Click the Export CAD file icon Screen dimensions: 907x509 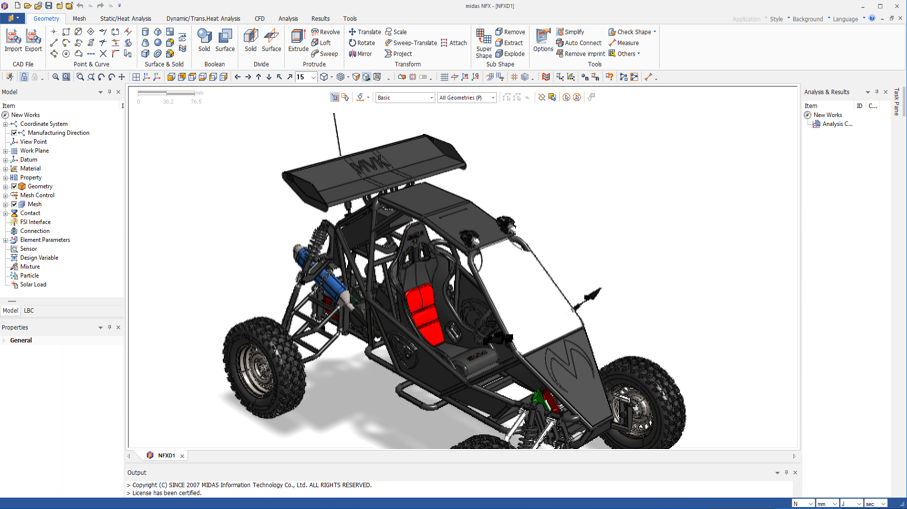point(34,40)
